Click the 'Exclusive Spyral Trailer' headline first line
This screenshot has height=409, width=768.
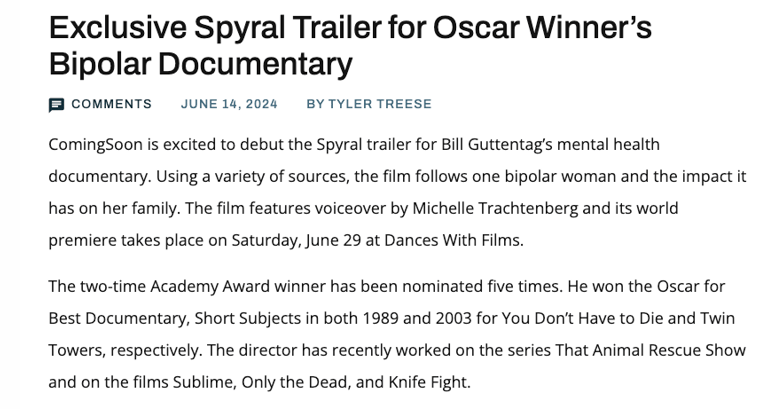pyautogui.click(x=350, y=27)
